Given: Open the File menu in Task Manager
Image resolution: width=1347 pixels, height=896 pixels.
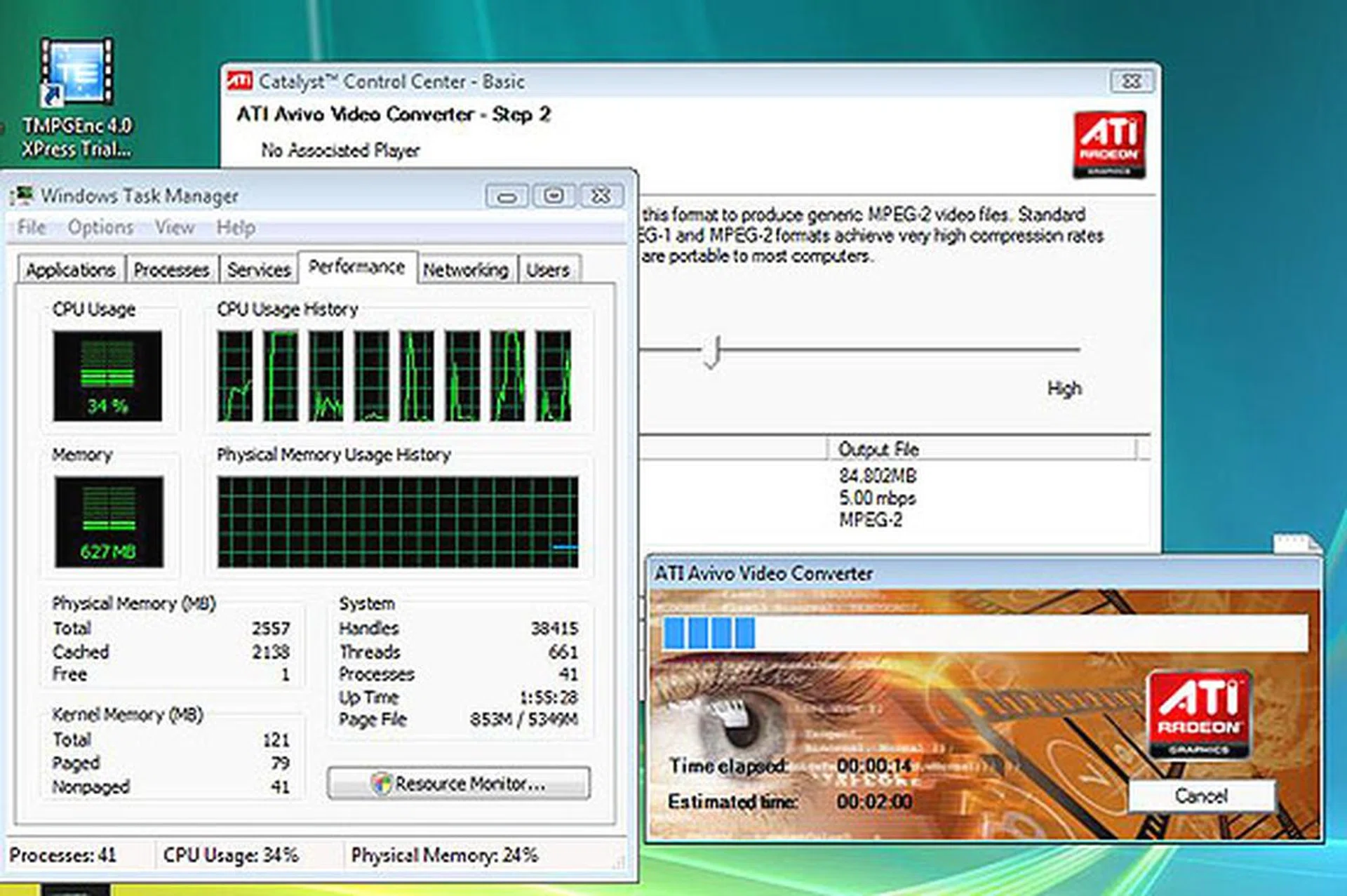Looking at the screenshot, I should point(32,227).
